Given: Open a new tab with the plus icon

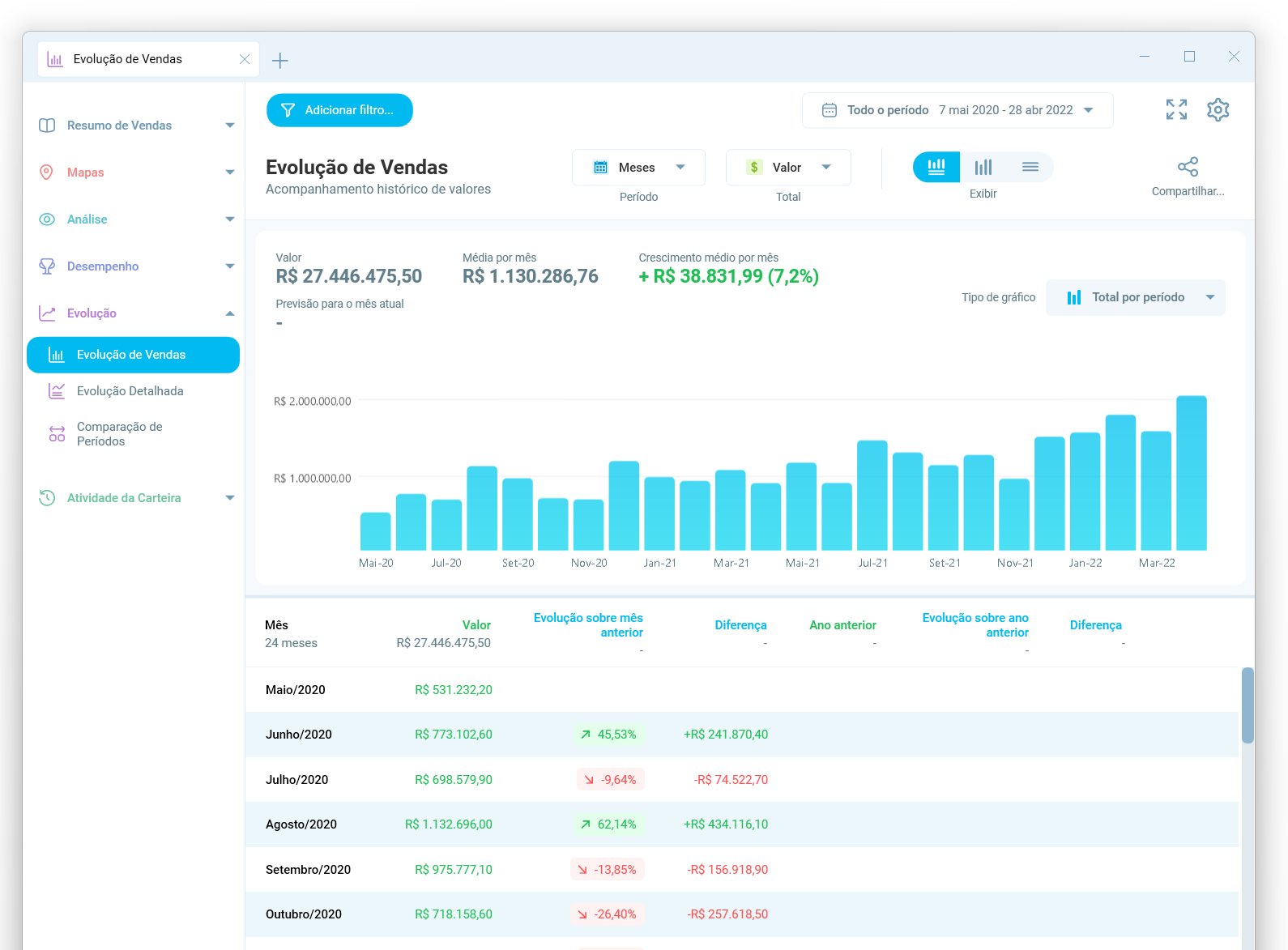Looking at the screenshot, I should (280, 60).
